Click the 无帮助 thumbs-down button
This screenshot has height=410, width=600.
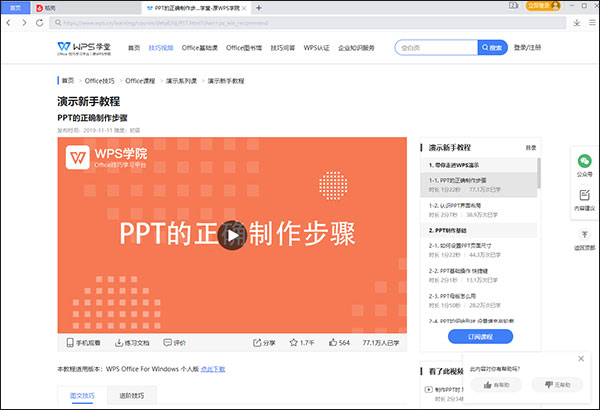pos(557,385)
